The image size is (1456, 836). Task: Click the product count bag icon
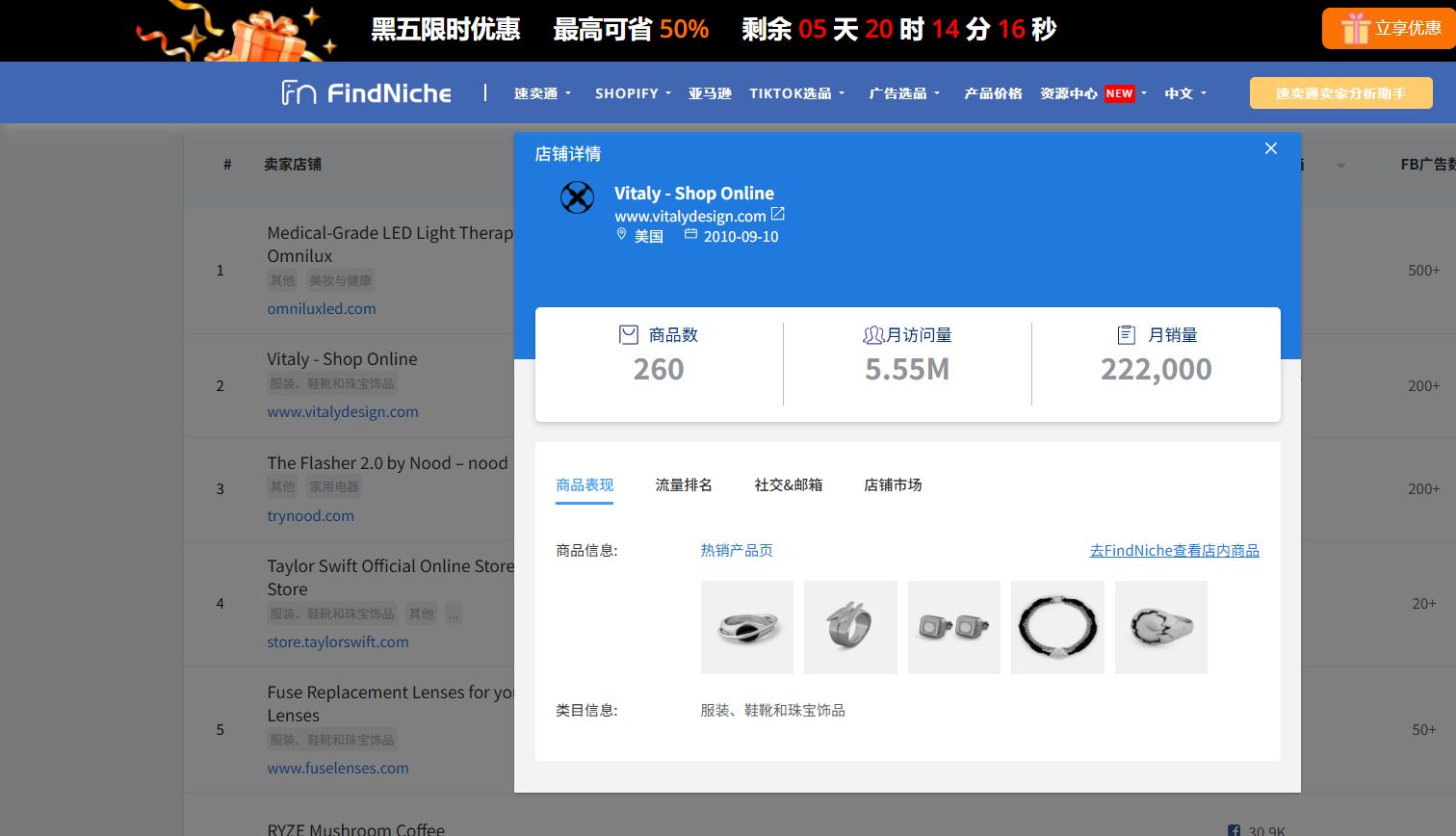coord(629,335)
